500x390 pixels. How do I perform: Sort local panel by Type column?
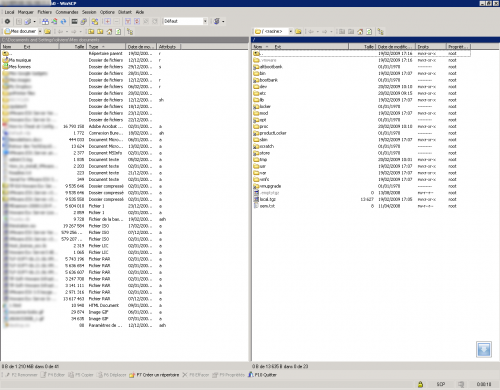point(106,47)
